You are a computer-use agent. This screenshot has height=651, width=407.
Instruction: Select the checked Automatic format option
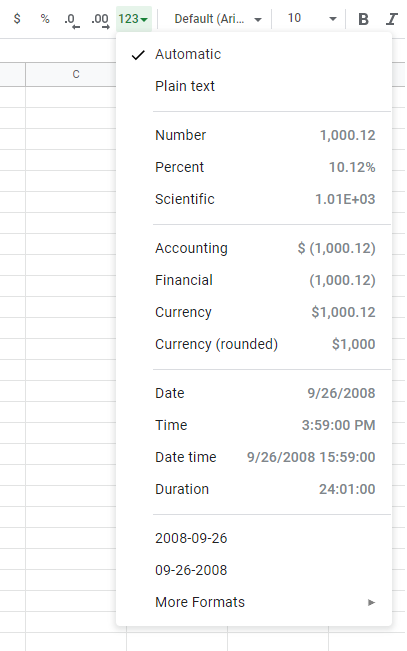pyautogui.click(x=254, y=54)
